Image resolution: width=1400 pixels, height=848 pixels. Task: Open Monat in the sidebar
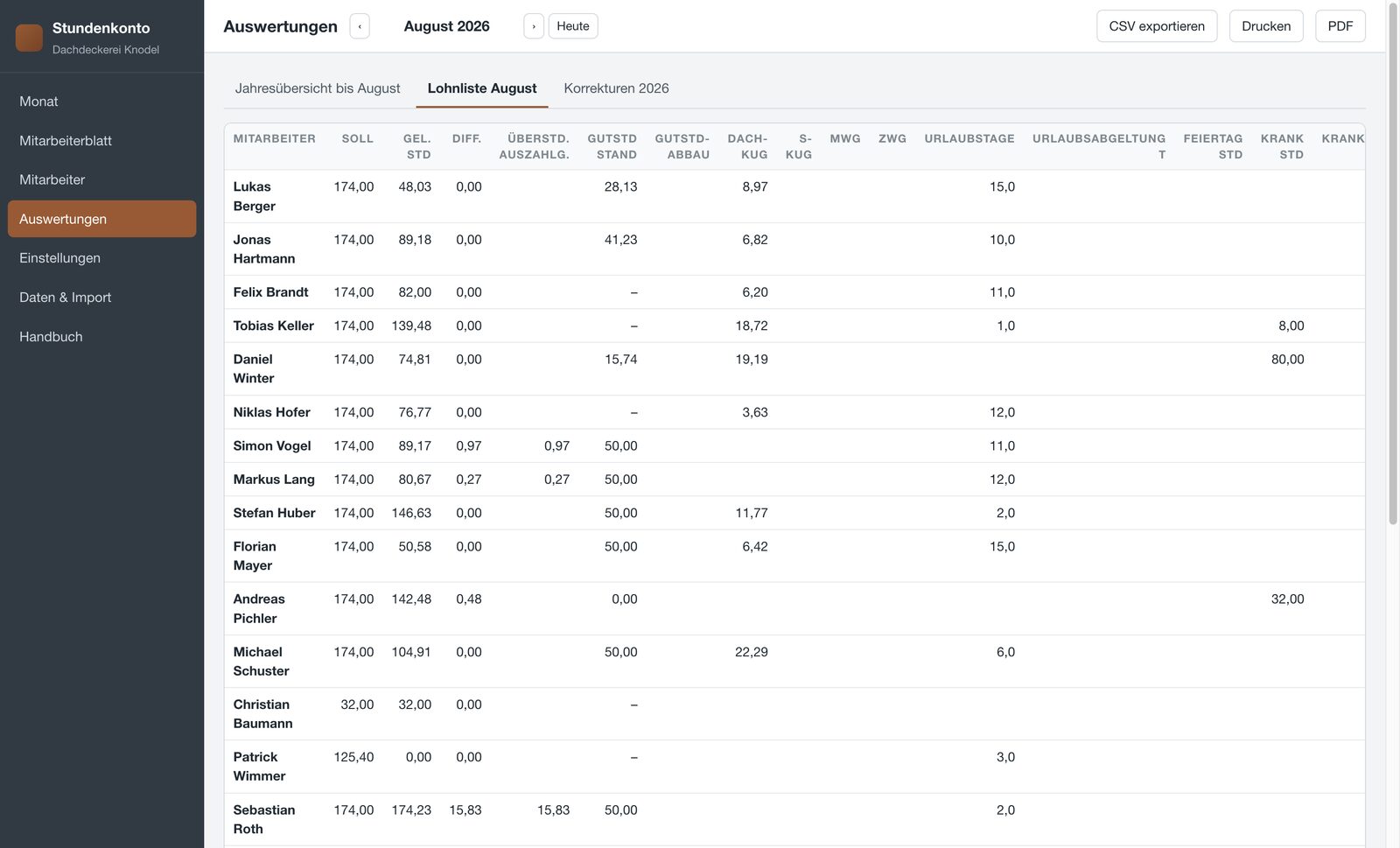(x=101, y=102)
